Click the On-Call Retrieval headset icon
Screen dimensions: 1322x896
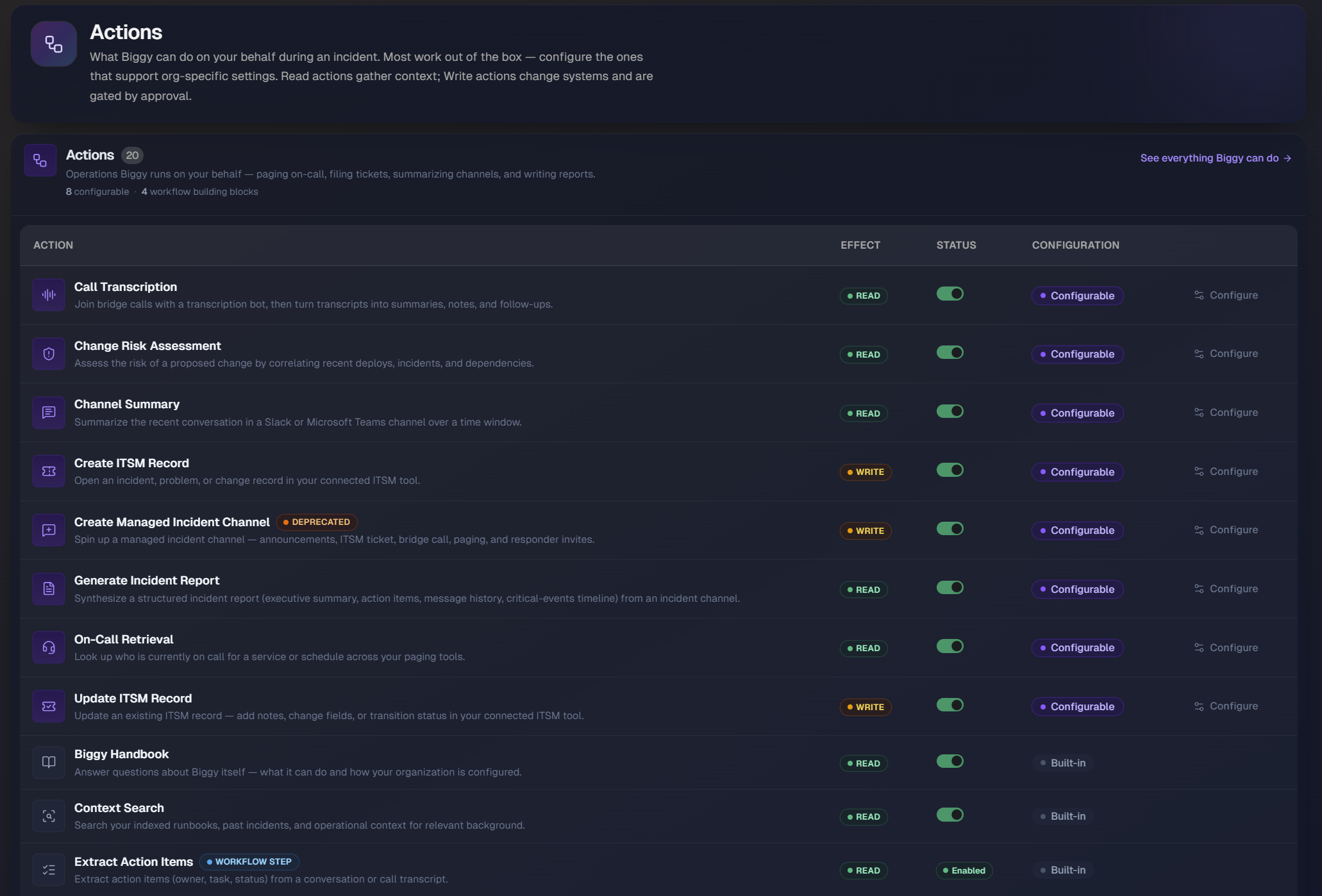click(49, 647)
